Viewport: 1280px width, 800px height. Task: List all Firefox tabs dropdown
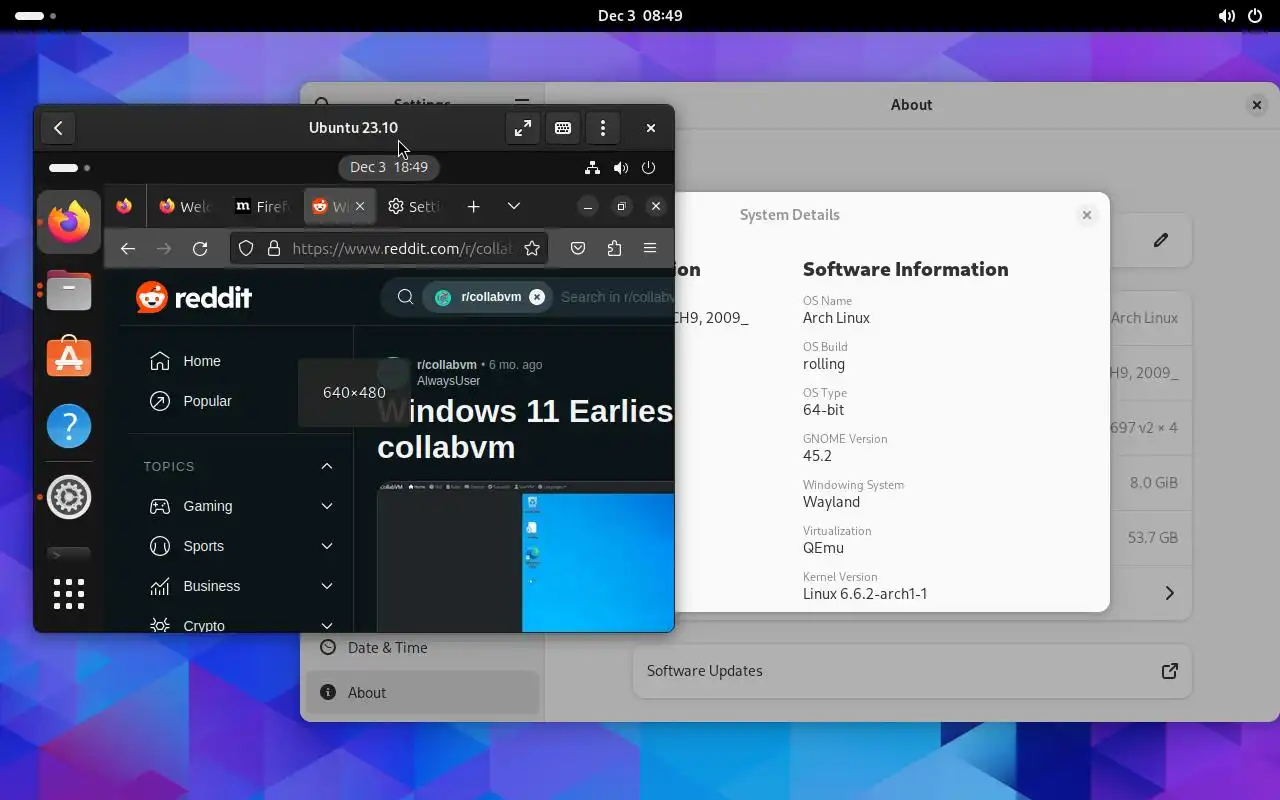tap(514, 206)
